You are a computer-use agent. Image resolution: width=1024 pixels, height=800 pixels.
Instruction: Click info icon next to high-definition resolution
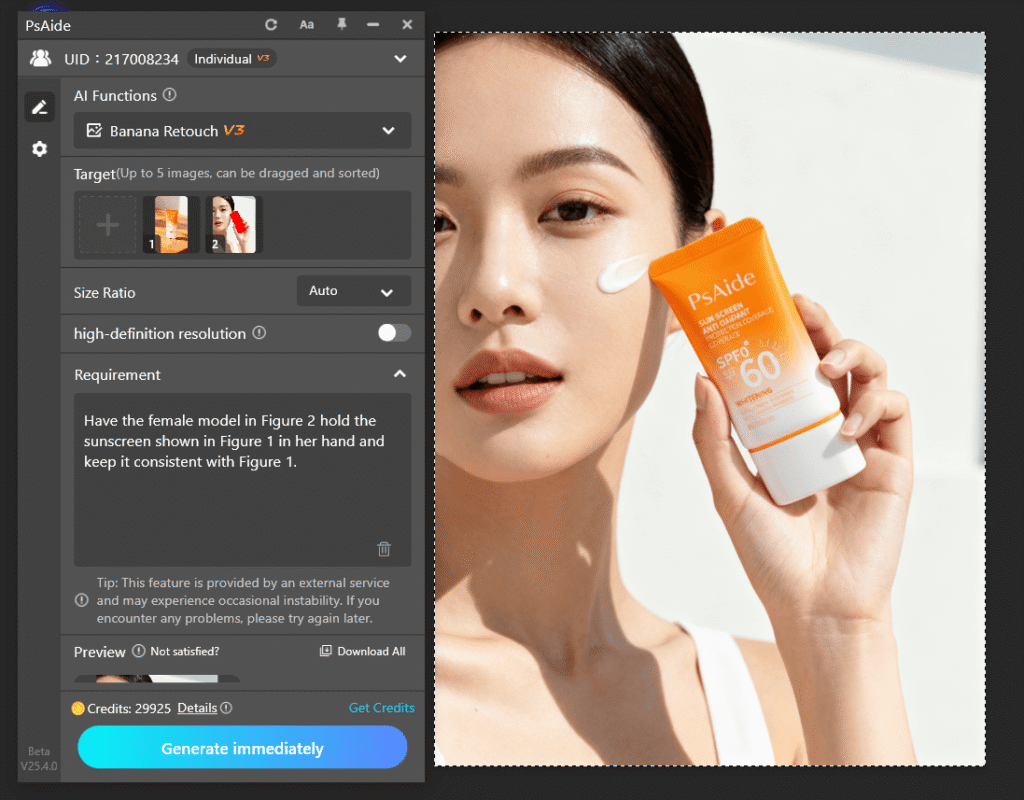(259, 333)
